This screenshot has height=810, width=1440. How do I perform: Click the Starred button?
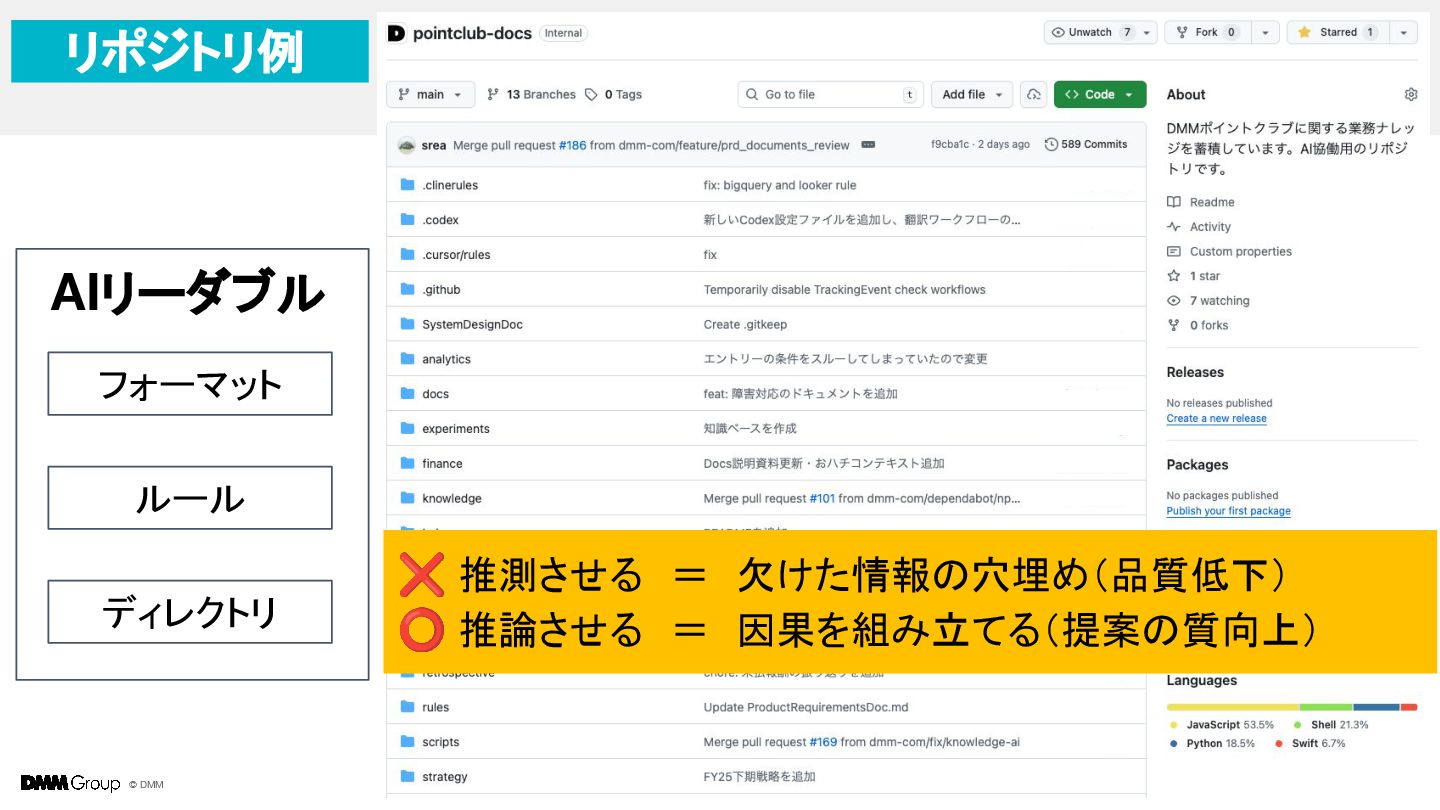click(x=1338, y=32)
